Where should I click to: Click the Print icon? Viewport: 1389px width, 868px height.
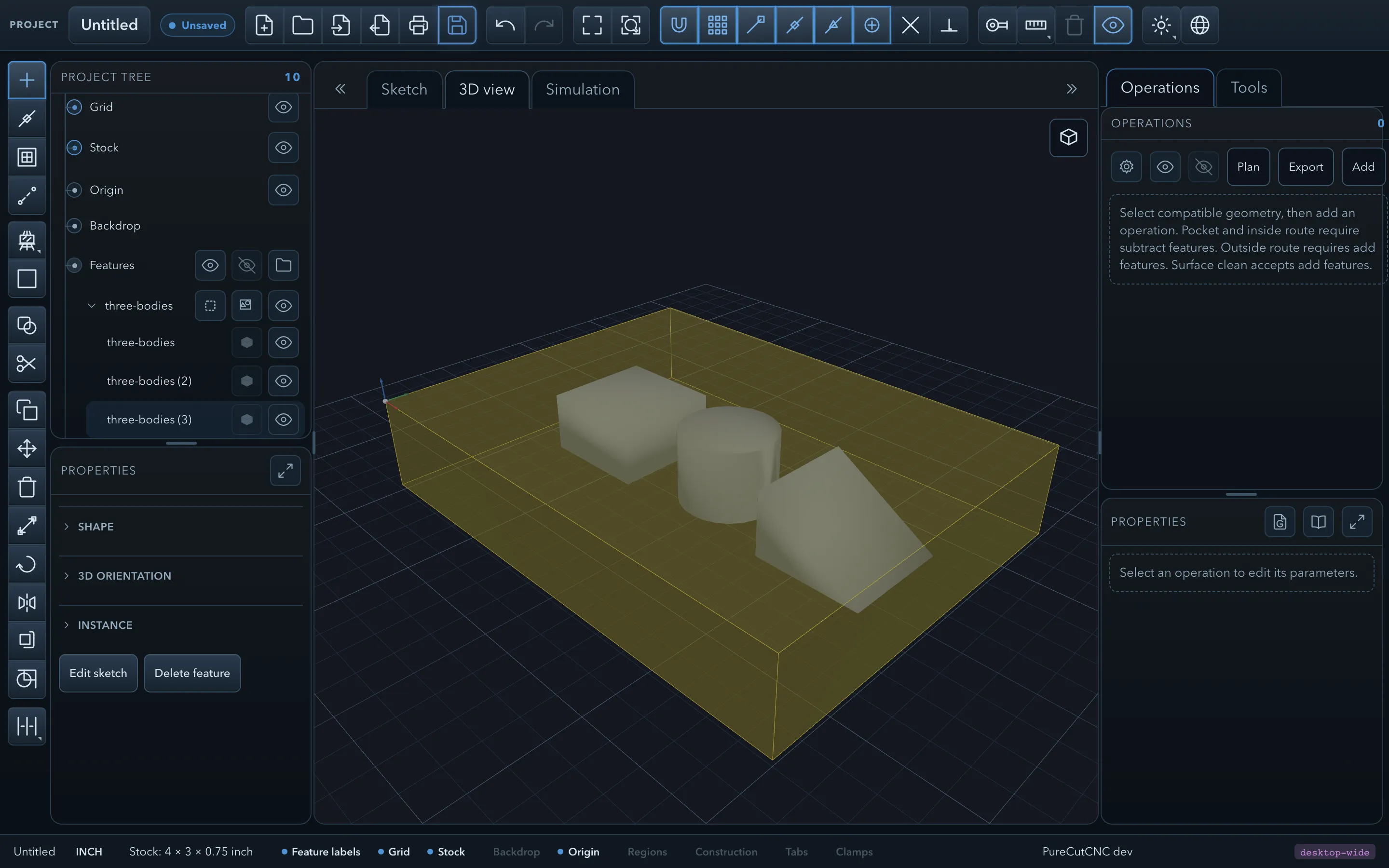pyautogui.click(x=419, y=25)
